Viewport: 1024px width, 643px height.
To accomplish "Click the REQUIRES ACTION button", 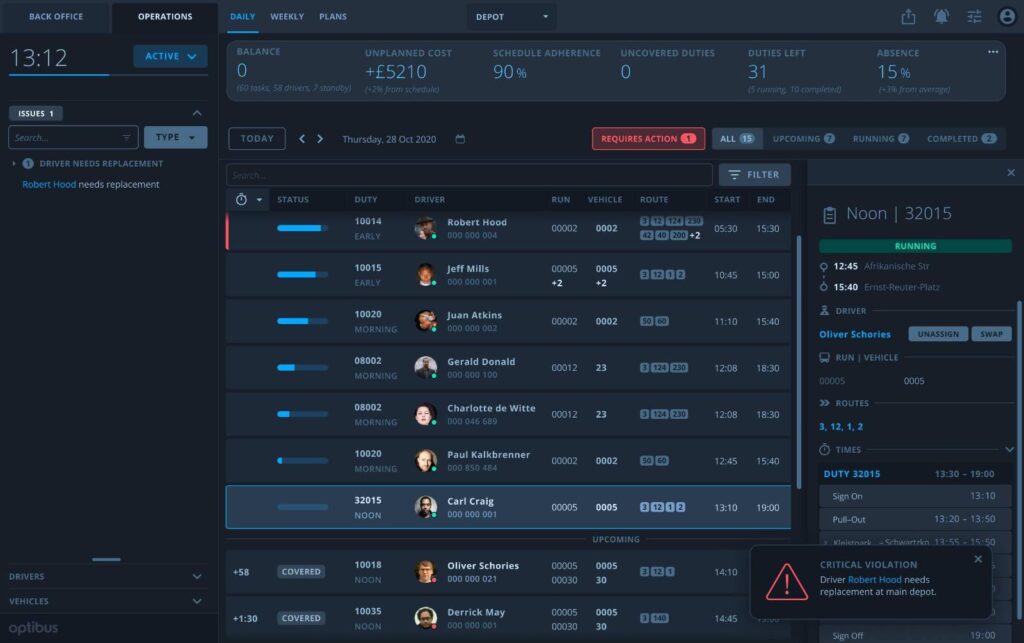I will [648, 138].
